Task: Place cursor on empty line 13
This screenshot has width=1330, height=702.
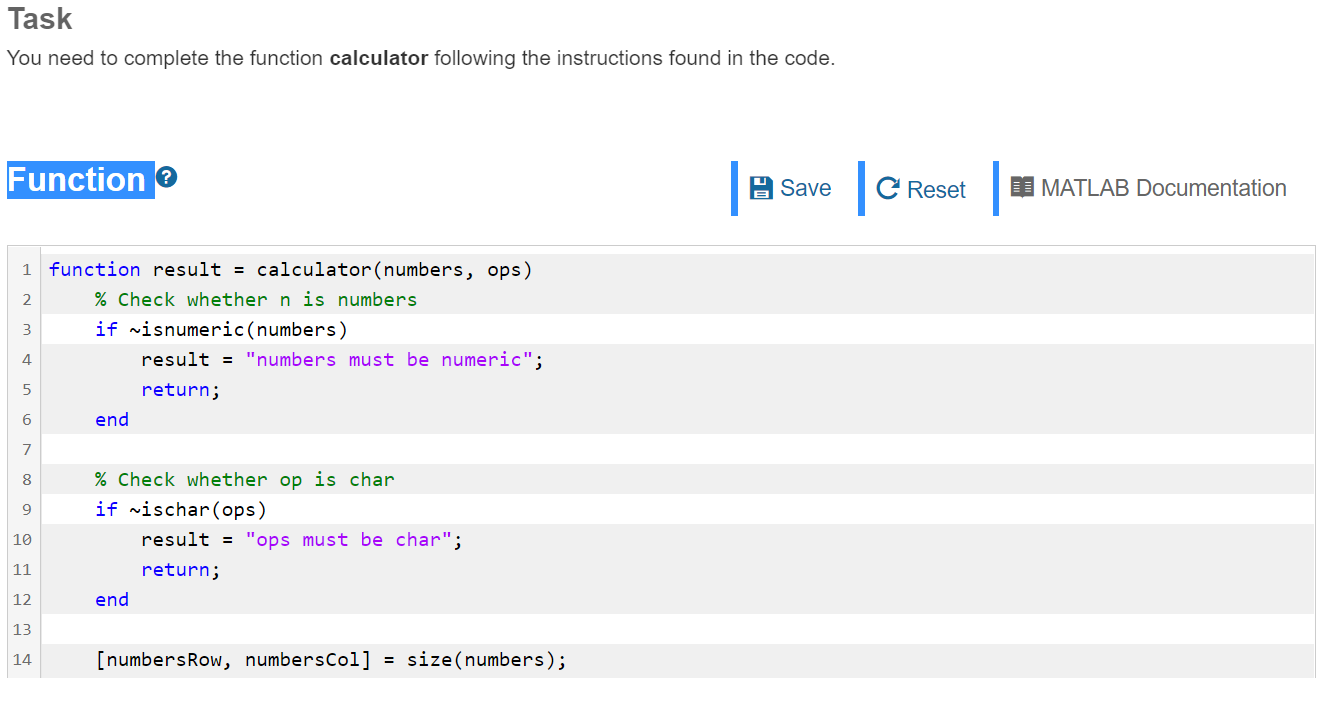Action: [678, 629]
